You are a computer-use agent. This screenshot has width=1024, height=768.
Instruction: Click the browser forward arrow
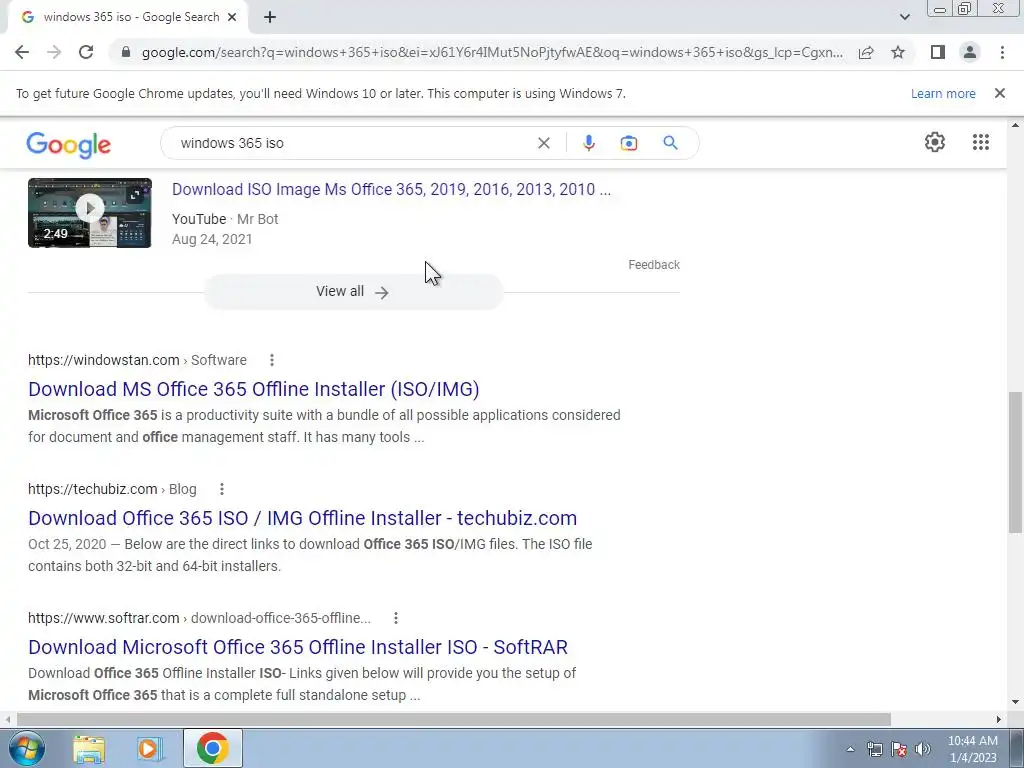pyautogui.click(x=54, y=52)
